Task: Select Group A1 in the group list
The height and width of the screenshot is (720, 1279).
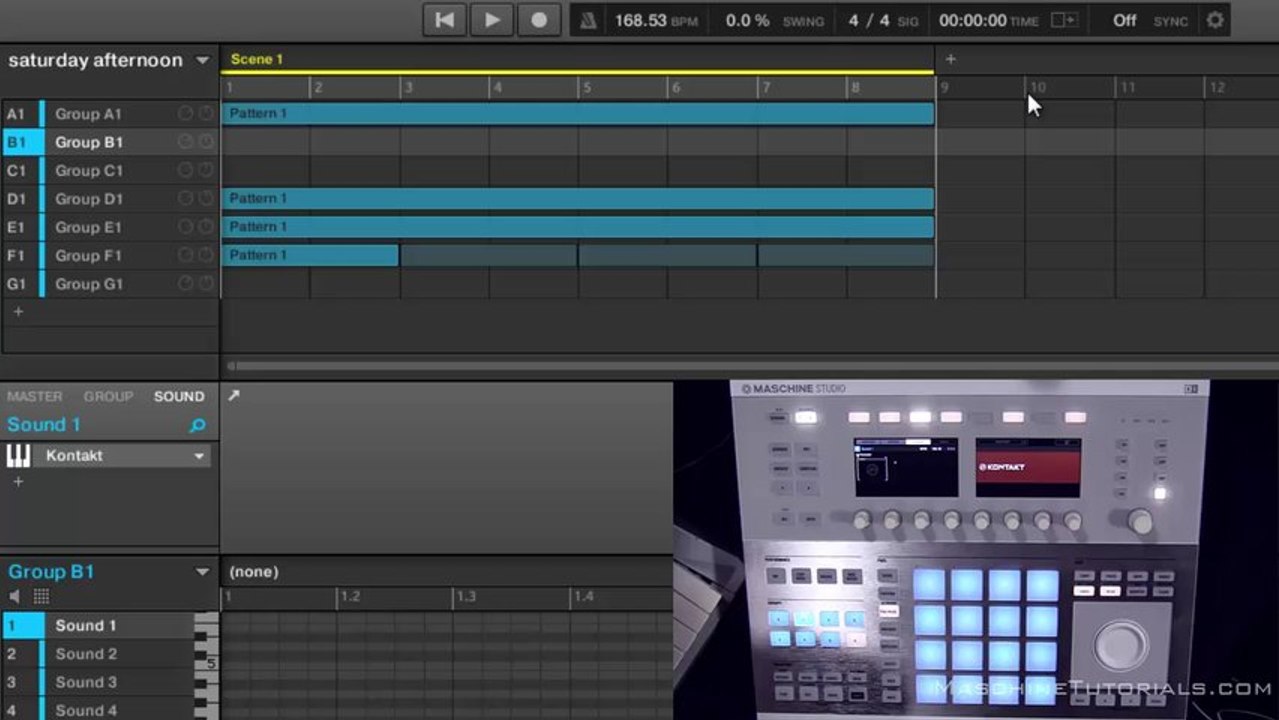Action: point(88,114)
